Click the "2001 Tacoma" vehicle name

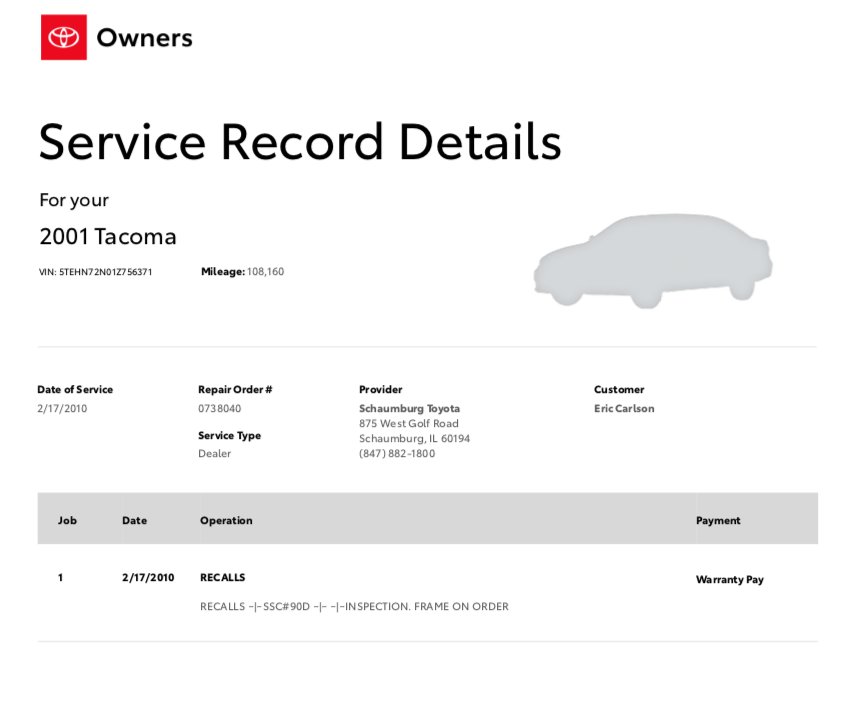click(x=108, y=236)
